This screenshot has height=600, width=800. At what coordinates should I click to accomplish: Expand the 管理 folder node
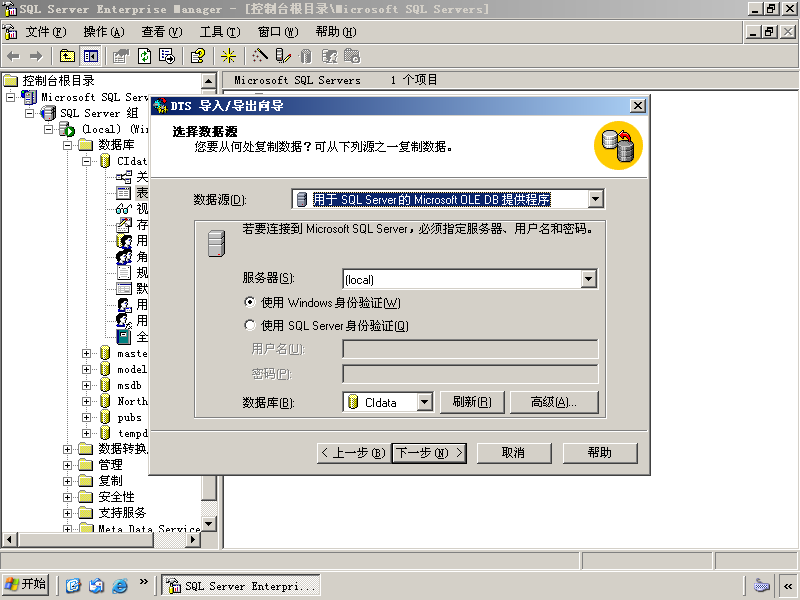[x=67, y=465]
